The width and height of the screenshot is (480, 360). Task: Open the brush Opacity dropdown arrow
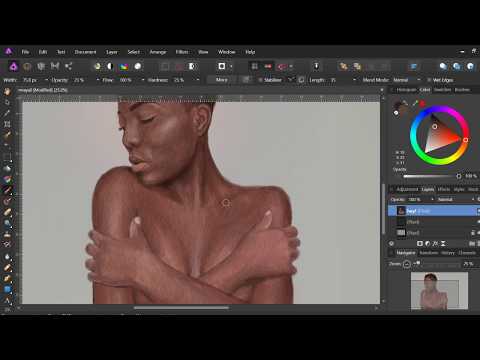[x=98, y=80]
